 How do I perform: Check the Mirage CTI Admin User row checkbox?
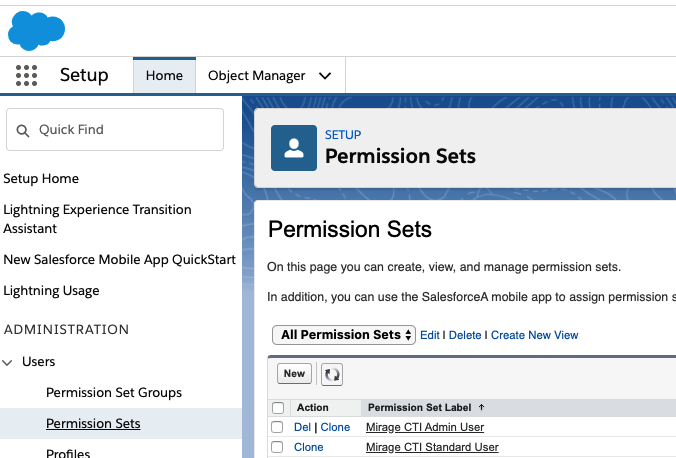tap(277, 427)
